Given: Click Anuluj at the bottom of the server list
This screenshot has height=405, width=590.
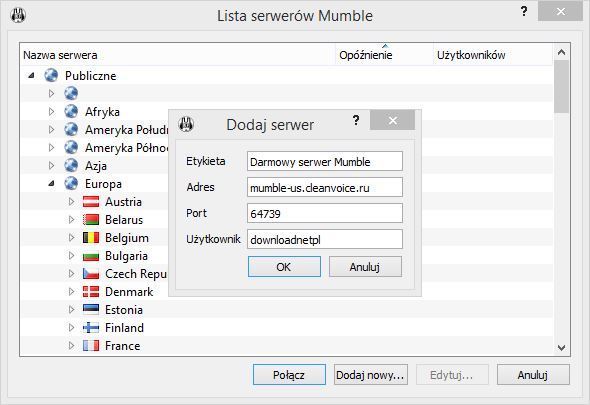Looking at the screenshot, I should pyautogui.click(x=533, y=375).
